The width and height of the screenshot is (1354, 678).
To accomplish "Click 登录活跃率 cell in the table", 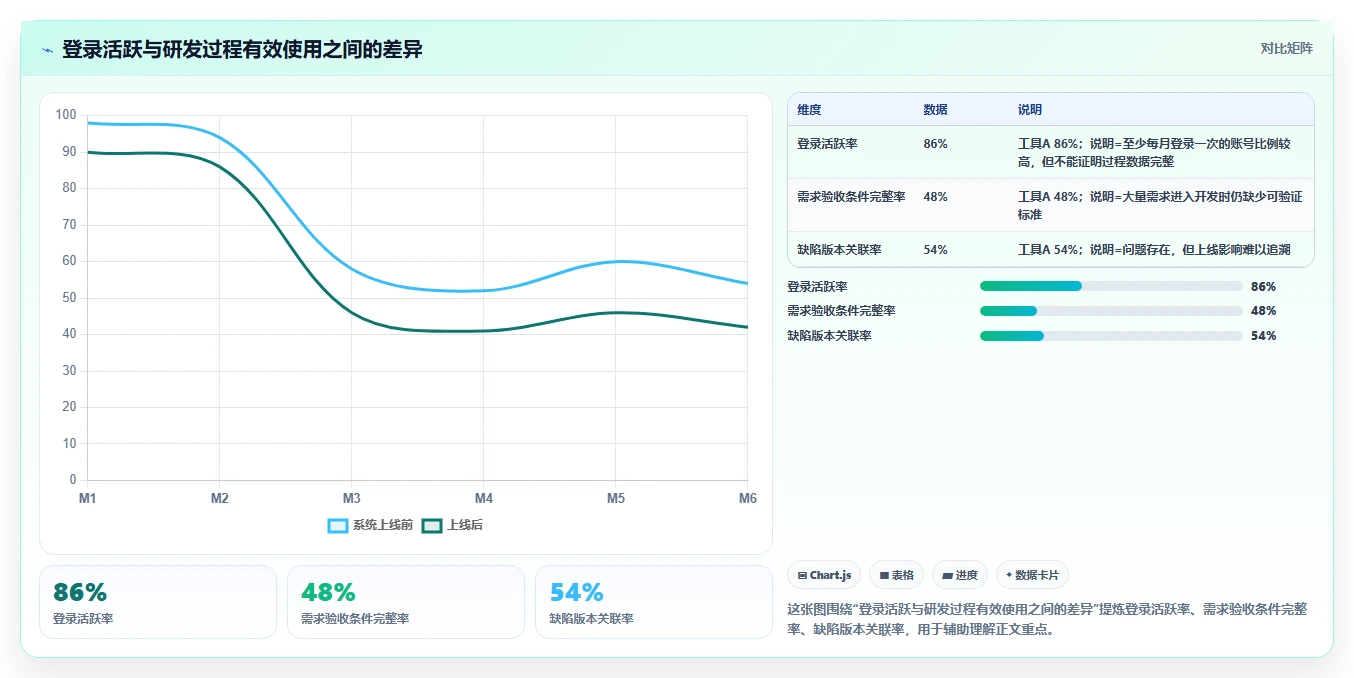I will pos(827,144).
